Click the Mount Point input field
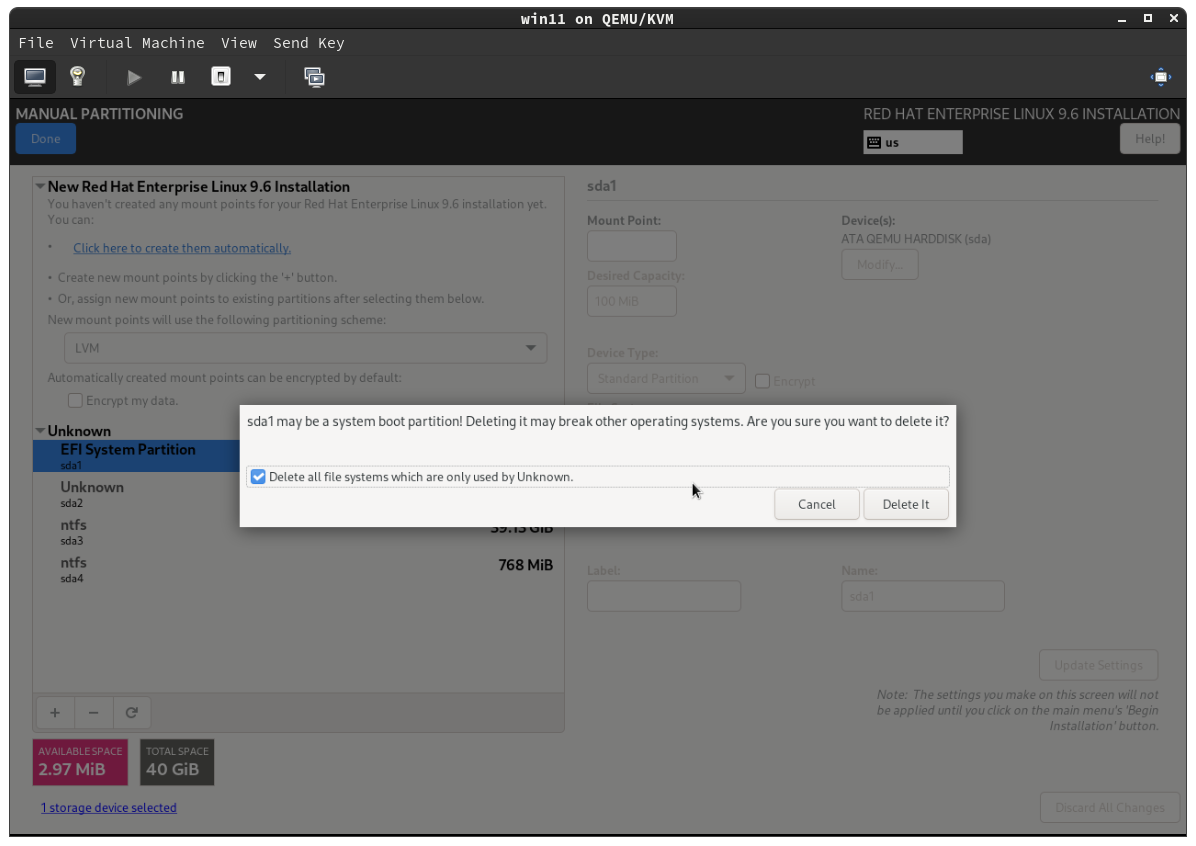1196x846 pixels. [632, 246]
